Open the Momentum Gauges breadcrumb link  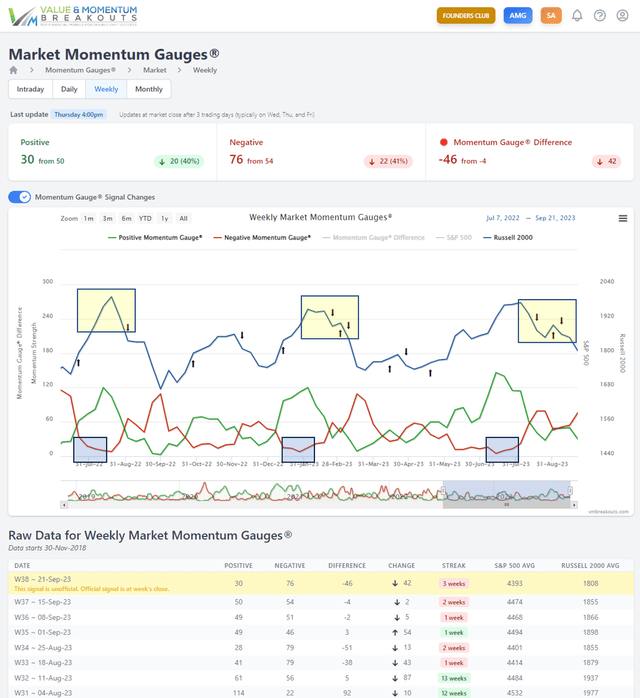[x=80, y=71]
